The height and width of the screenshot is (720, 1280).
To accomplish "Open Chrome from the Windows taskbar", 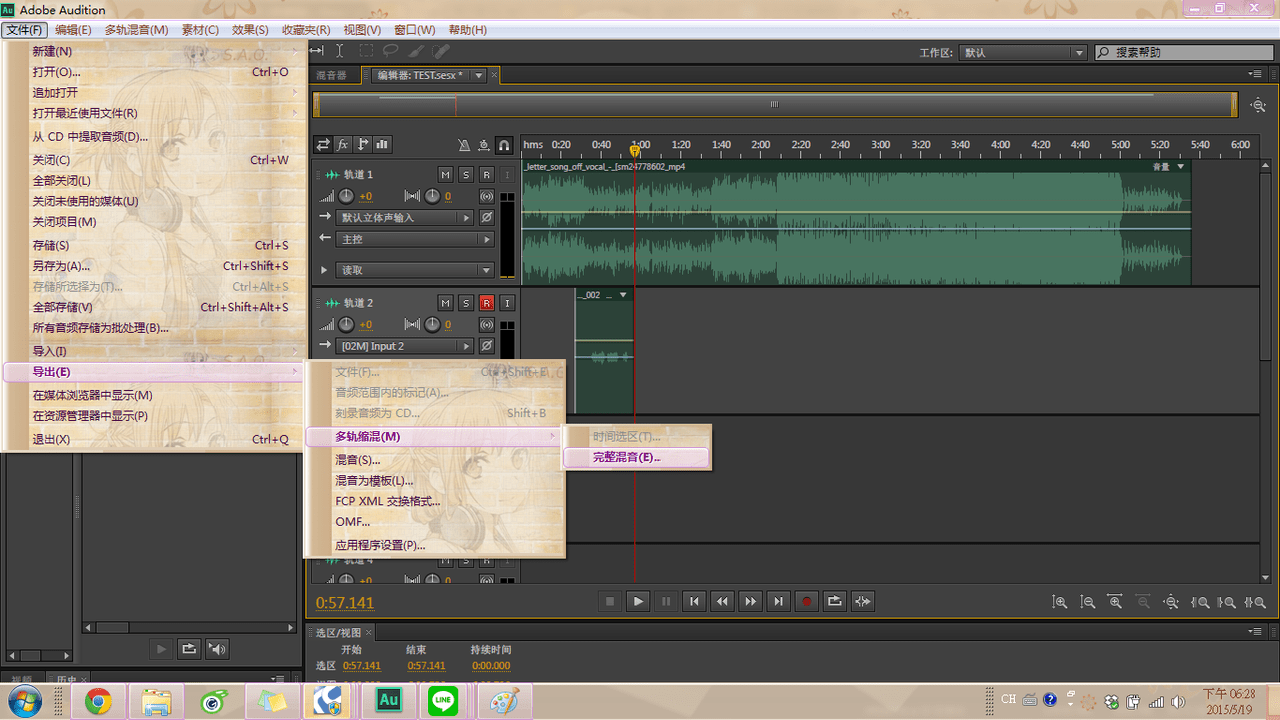I will 98,702.
